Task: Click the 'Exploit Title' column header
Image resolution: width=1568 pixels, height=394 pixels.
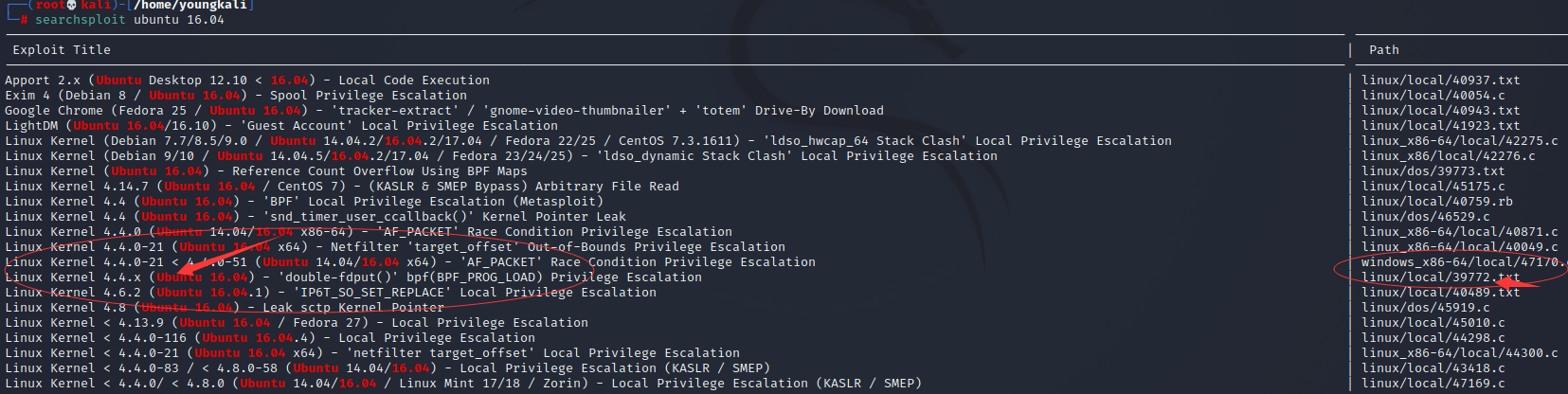Action: (x=62, y=50)
